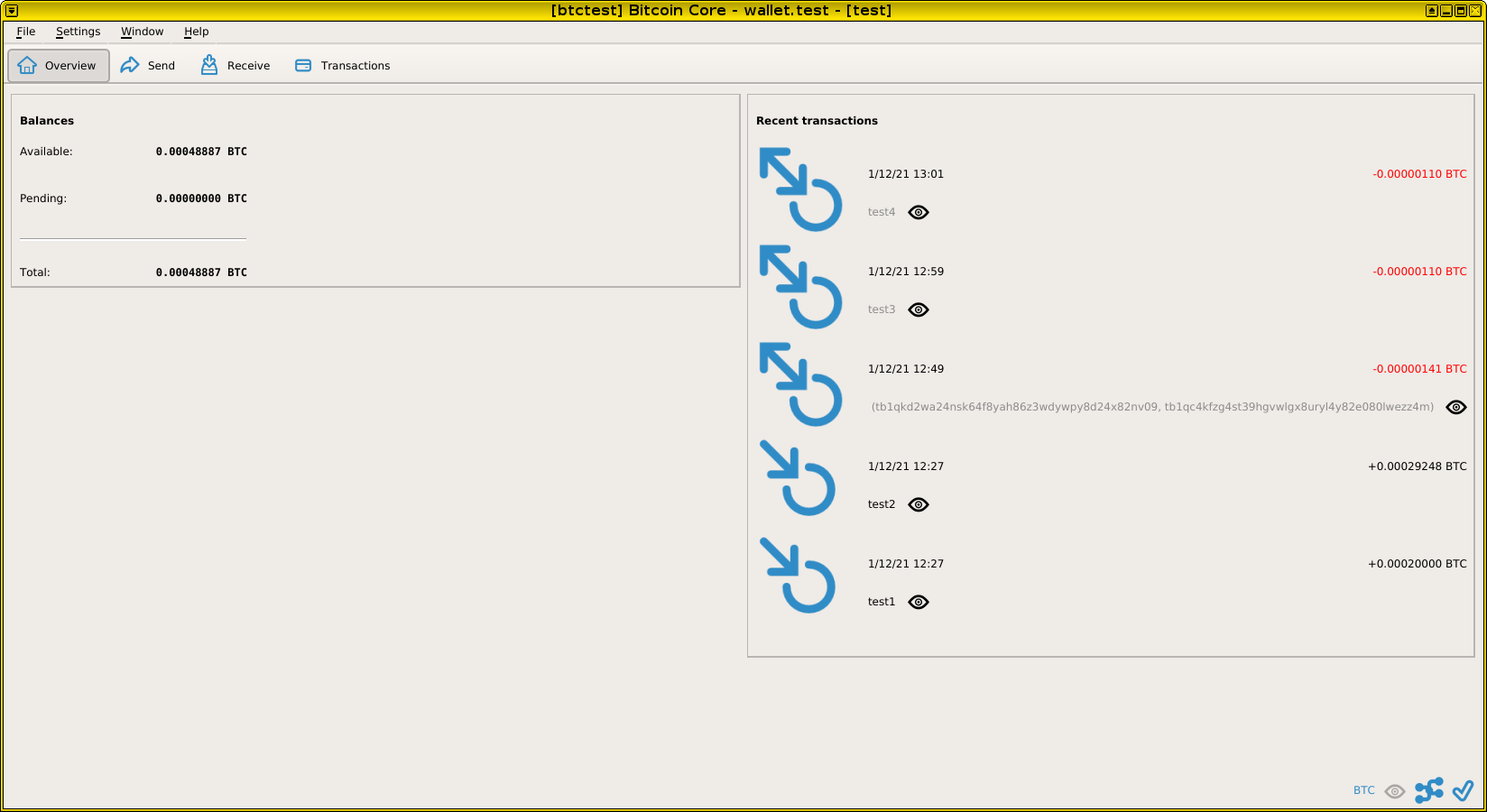Click the 1/12/21 13:01 transaction date
This screenshot has width=1487, height=812.
(906, 174)
